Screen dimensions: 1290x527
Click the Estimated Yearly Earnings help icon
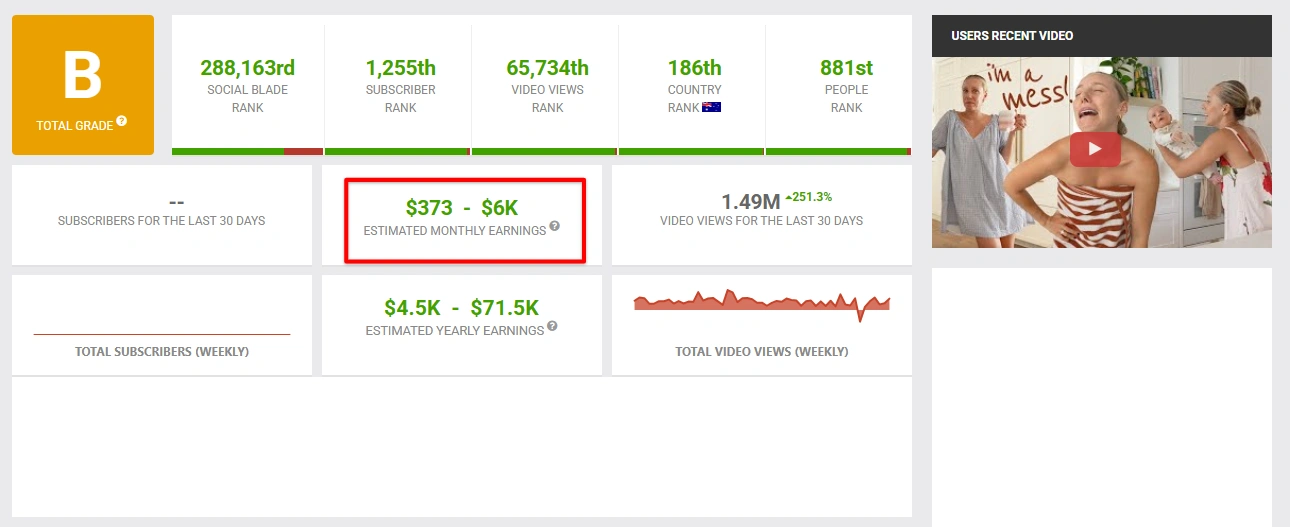tap(553, 326)
